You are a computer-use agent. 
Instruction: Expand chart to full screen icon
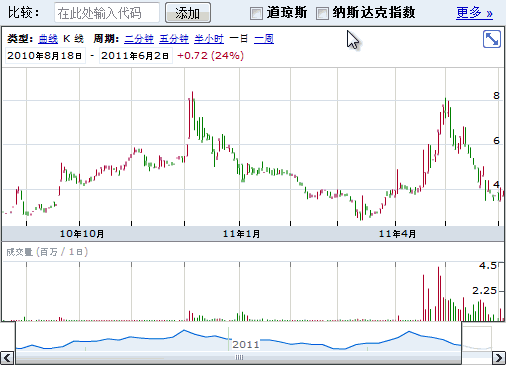(492, 39)
